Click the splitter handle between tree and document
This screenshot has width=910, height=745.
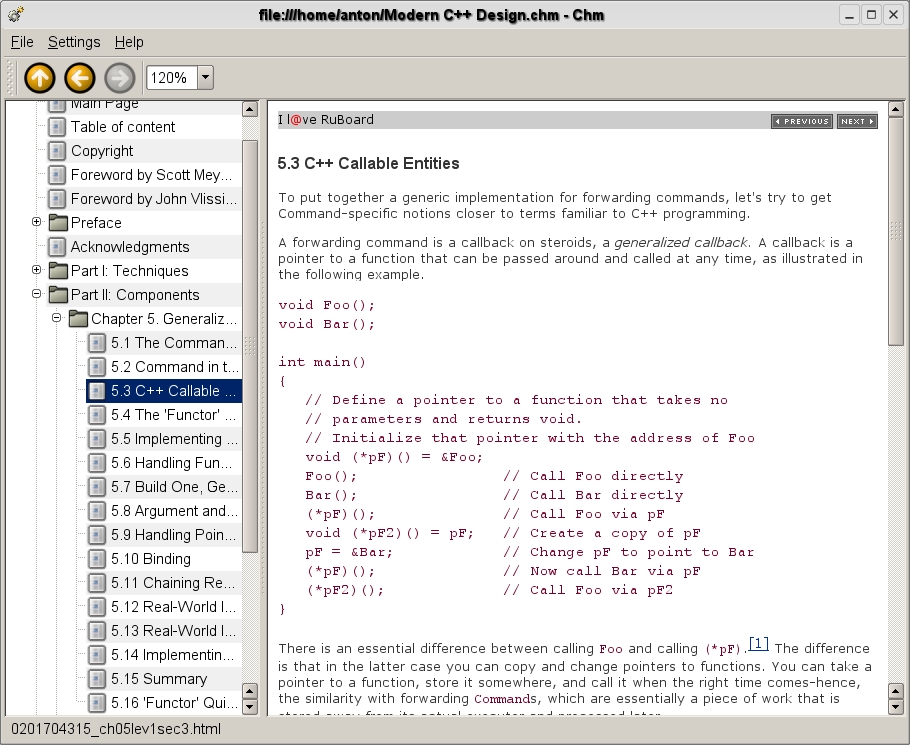(263, 408)
